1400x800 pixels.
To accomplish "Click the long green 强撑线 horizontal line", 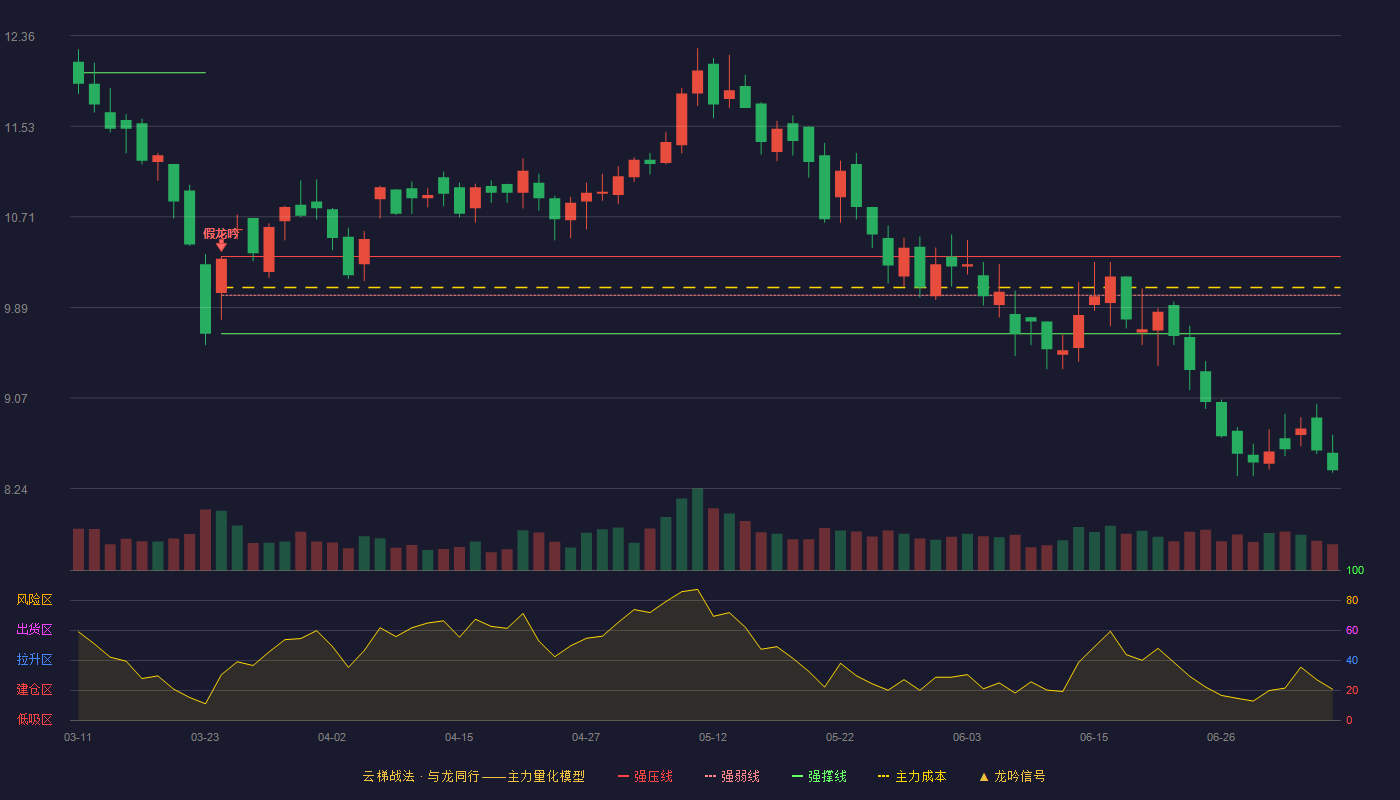I will 780,334.
